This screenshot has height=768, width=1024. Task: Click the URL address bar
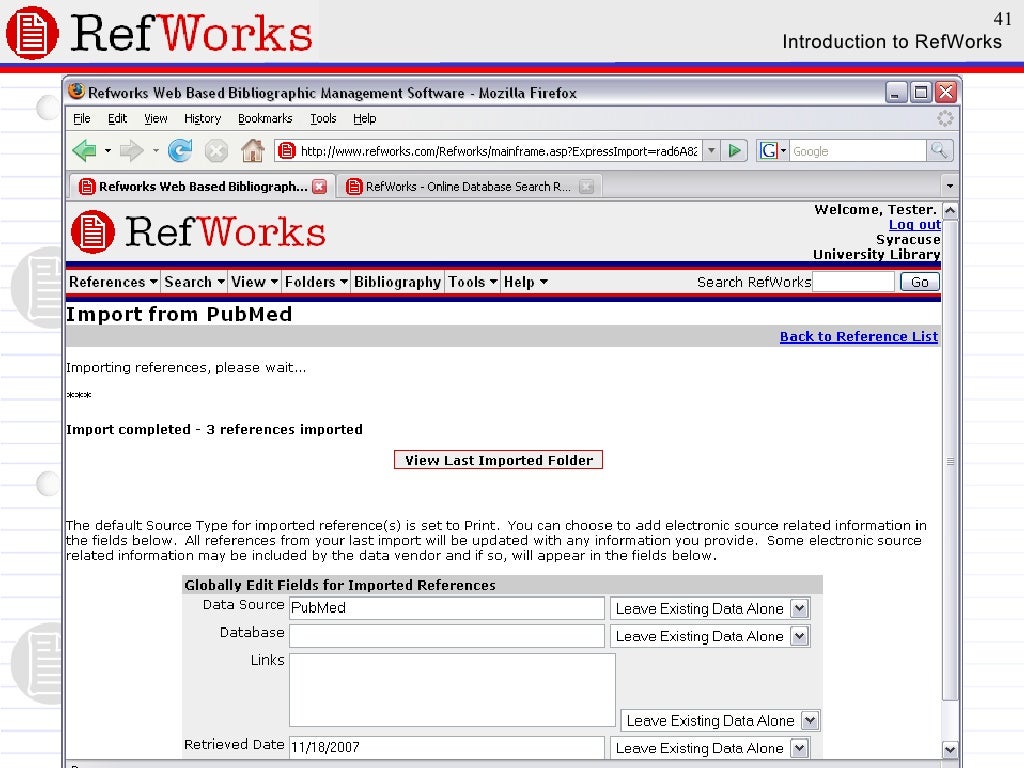(x=498, y=151)
